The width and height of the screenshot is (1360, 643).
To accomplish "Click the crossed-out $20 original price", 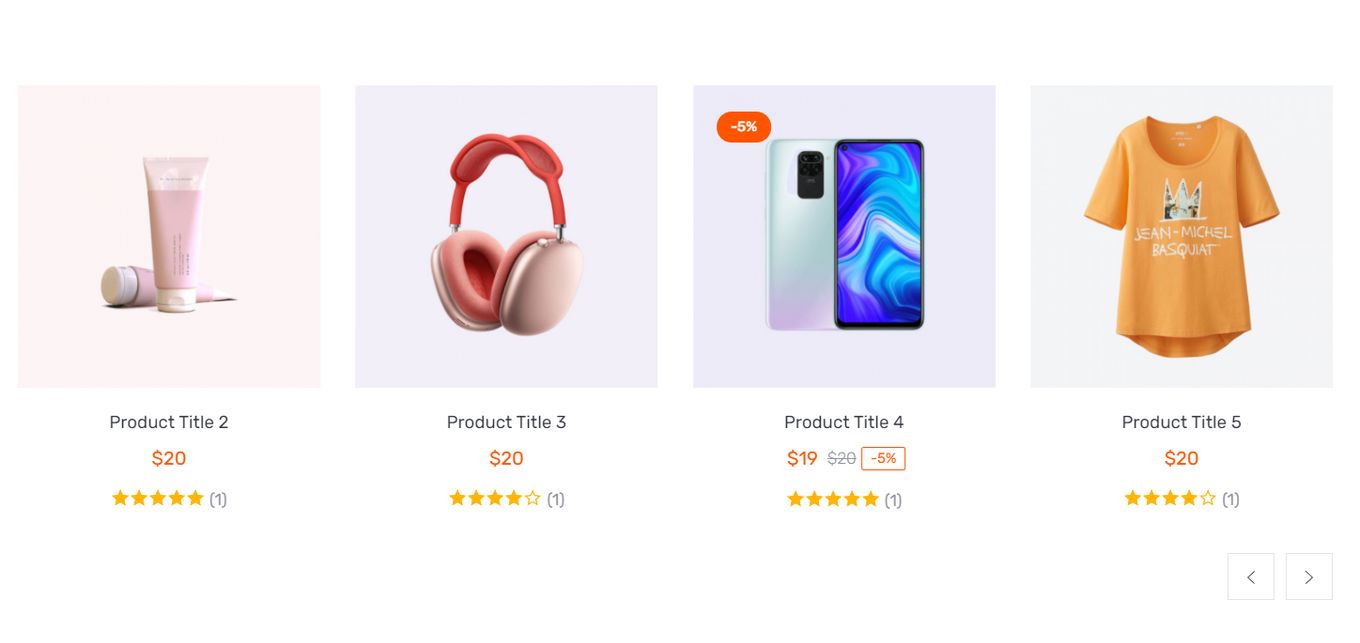I will pyautogui.click(x=842, y=458).
